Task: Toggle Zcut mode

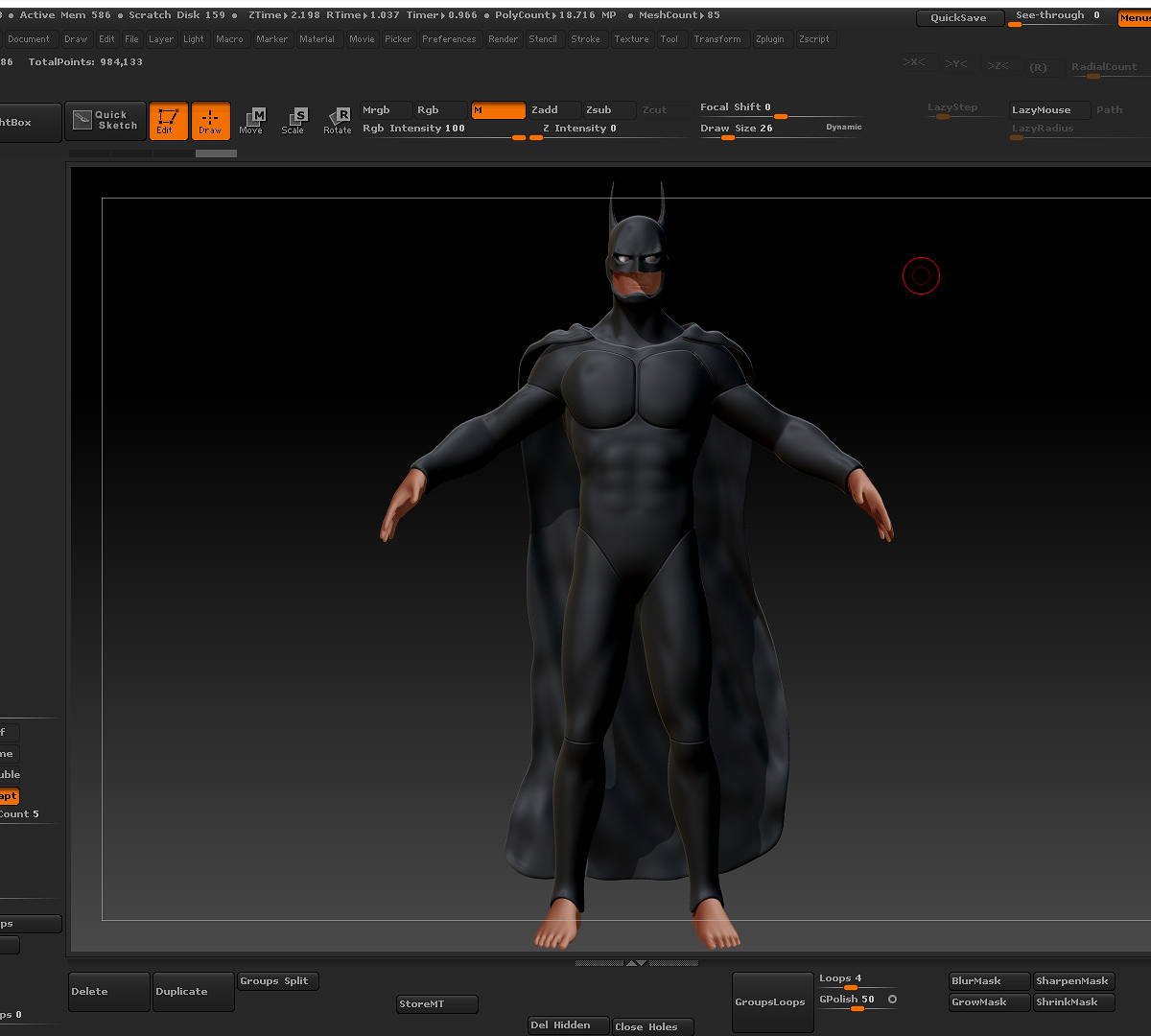Action: tap(664, 110)
